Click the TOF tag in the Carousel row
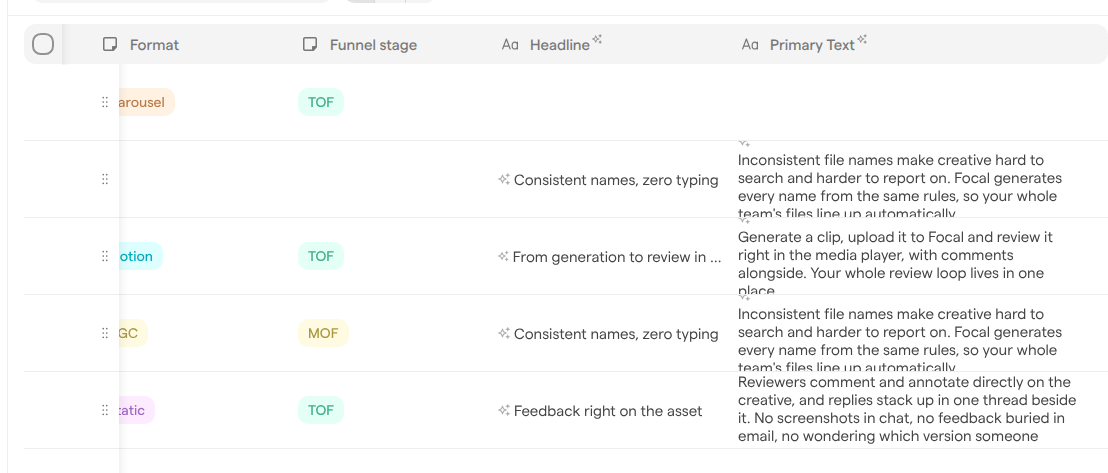This screenshot has width=1108, height=473. pos(321,103)
